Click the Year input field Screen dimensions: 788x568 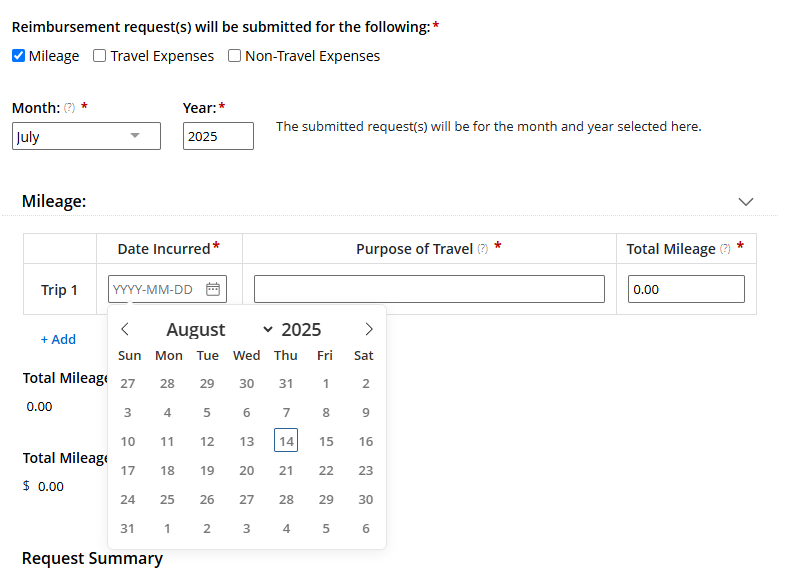point(218,136)
